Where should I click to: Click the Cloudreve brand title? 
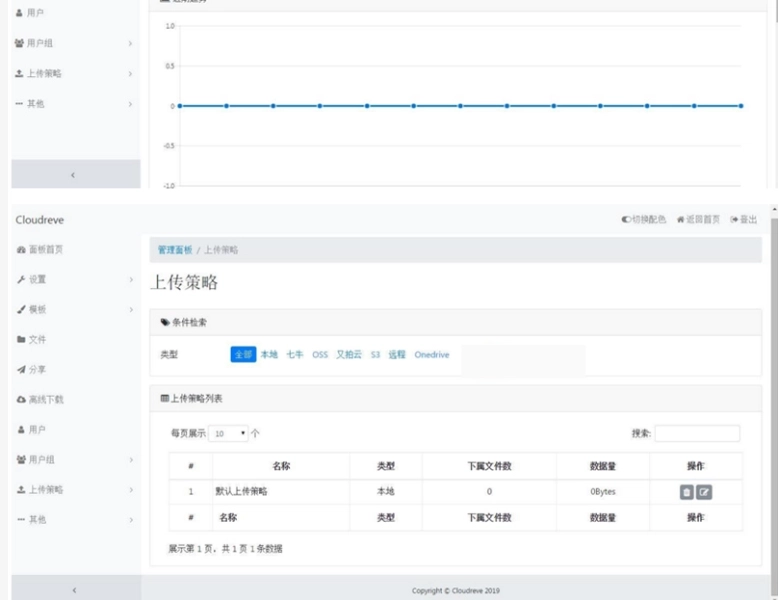(x=40, y=220)
